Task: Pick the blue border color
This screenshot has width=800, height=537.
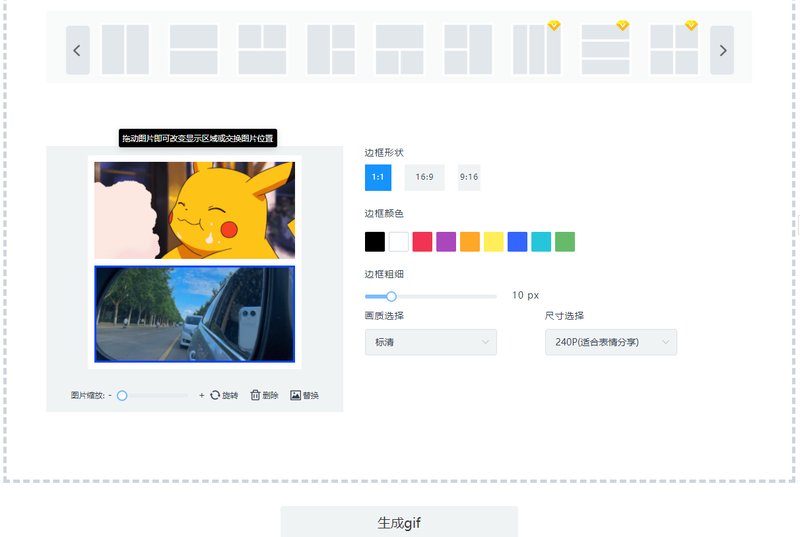Action: click(x=517, y=242)
